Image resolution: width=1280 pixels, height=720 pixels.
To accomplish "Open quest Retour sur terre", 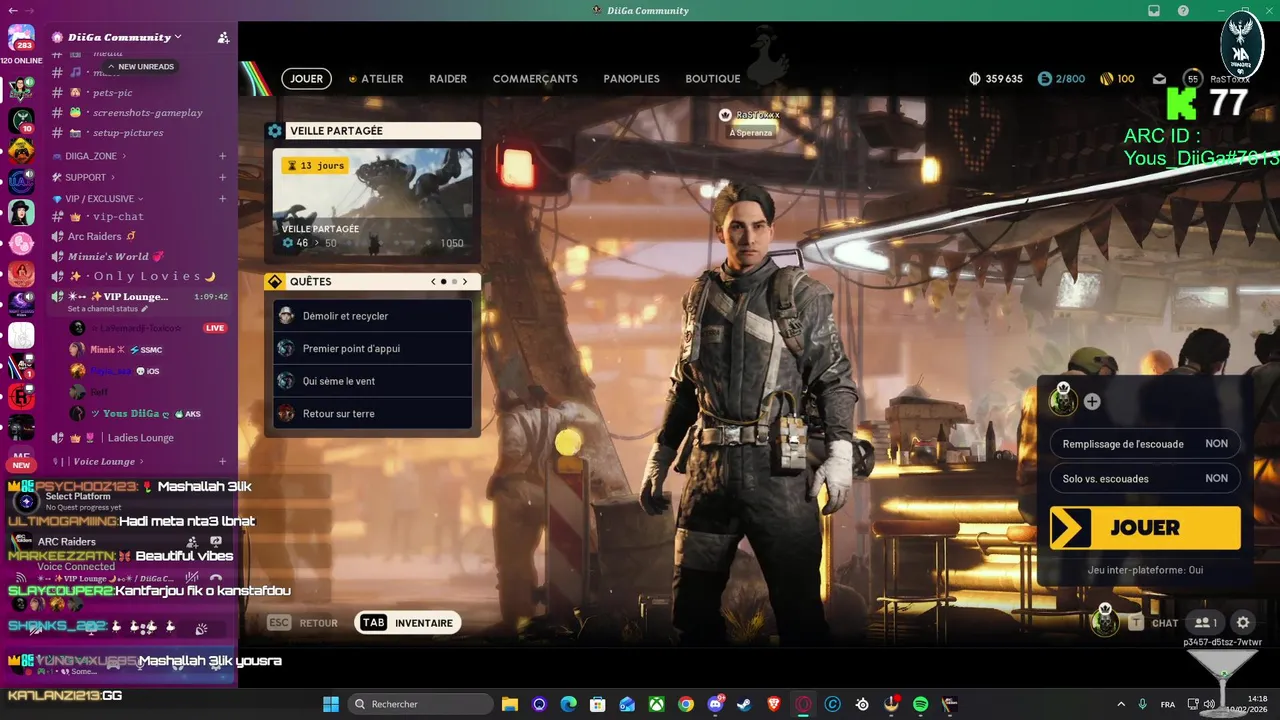I will point(372,413).
